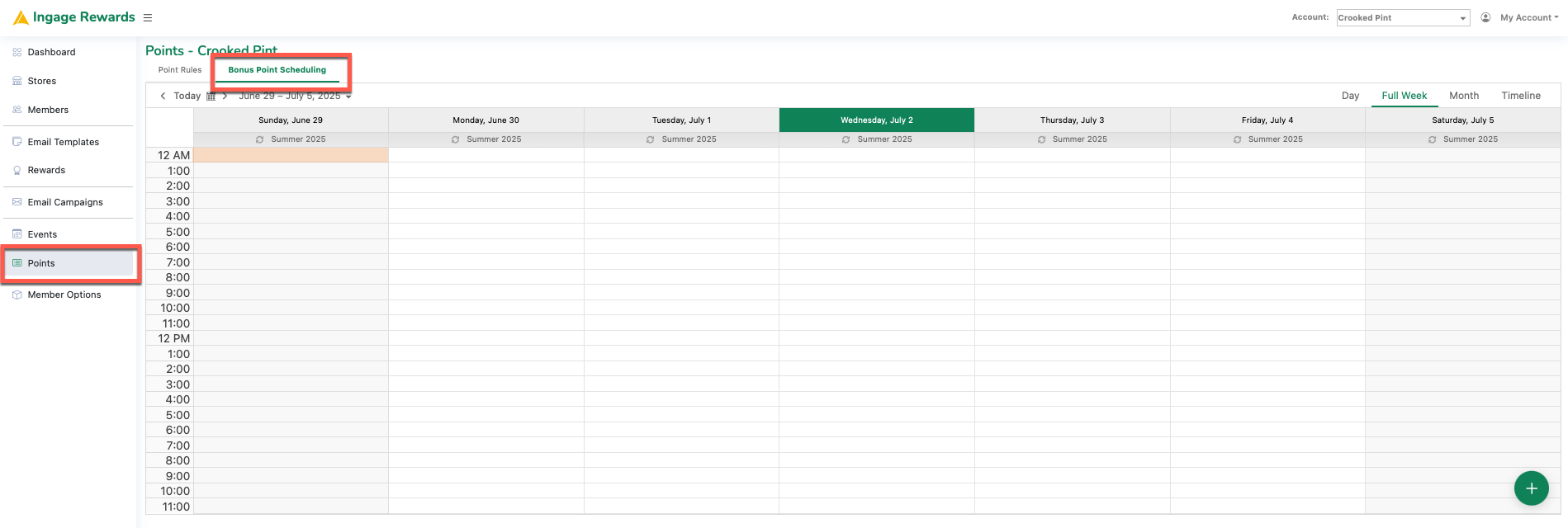Open Email Campaigns in the sidebar
This screenshot has height=528, width=1568.
click(x=65, y=202)
